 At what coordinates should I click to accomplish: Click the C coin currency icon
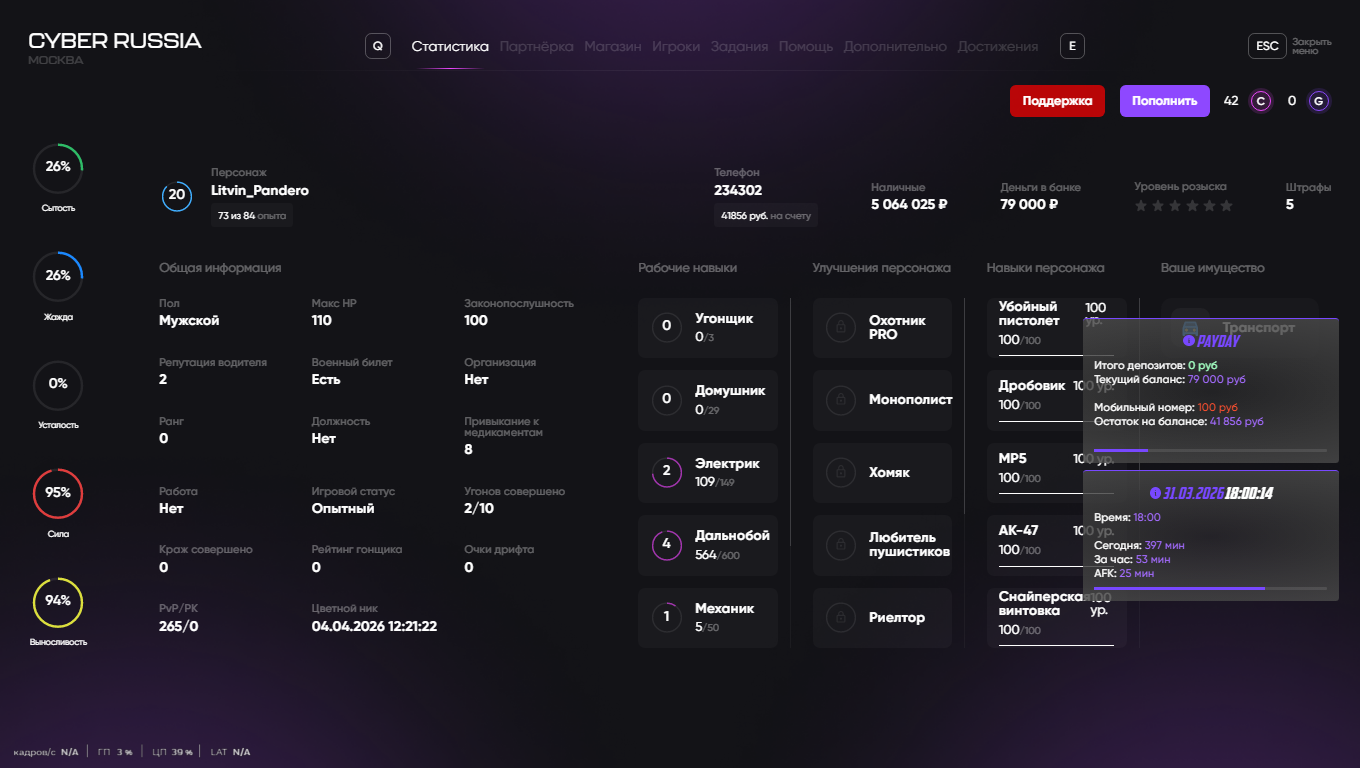coord(1261,101)
